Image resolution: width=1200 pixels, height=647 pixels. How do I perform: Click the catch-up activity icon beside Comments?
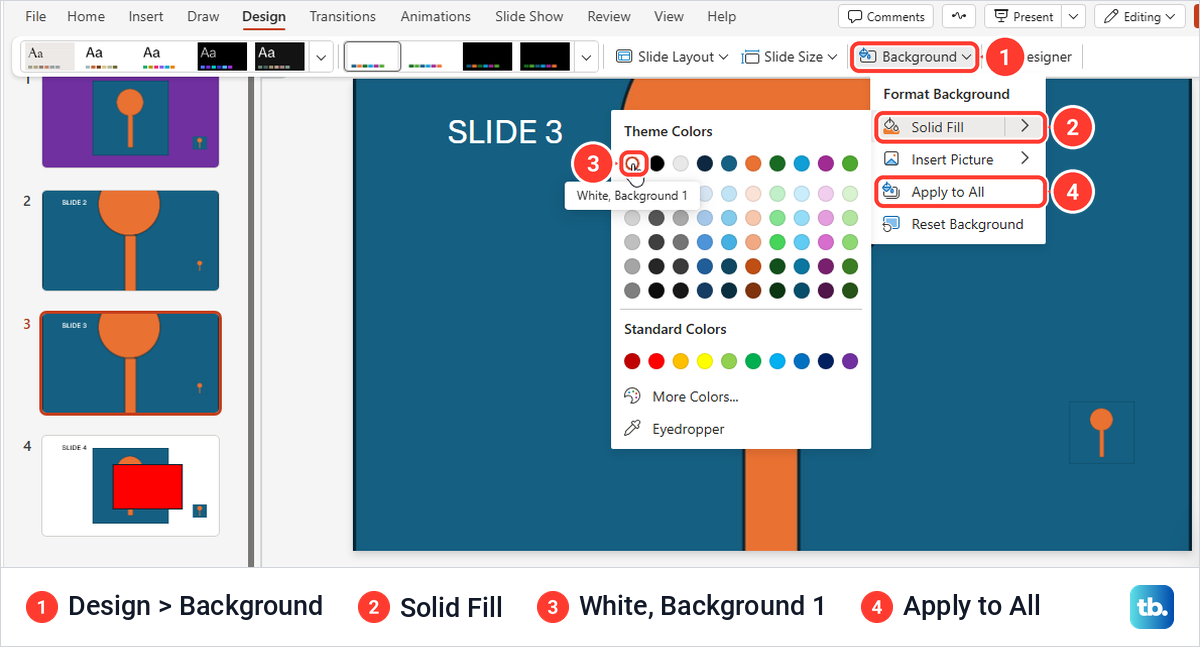click(959, 16)
